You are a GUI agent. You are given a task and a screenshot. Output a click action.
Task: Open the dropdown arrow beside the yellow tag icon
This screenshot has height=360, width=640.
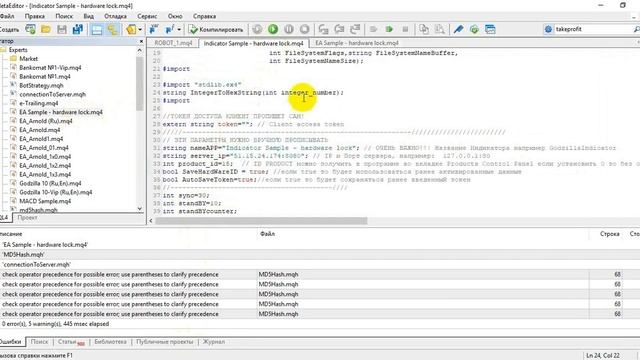coord(140,29)
